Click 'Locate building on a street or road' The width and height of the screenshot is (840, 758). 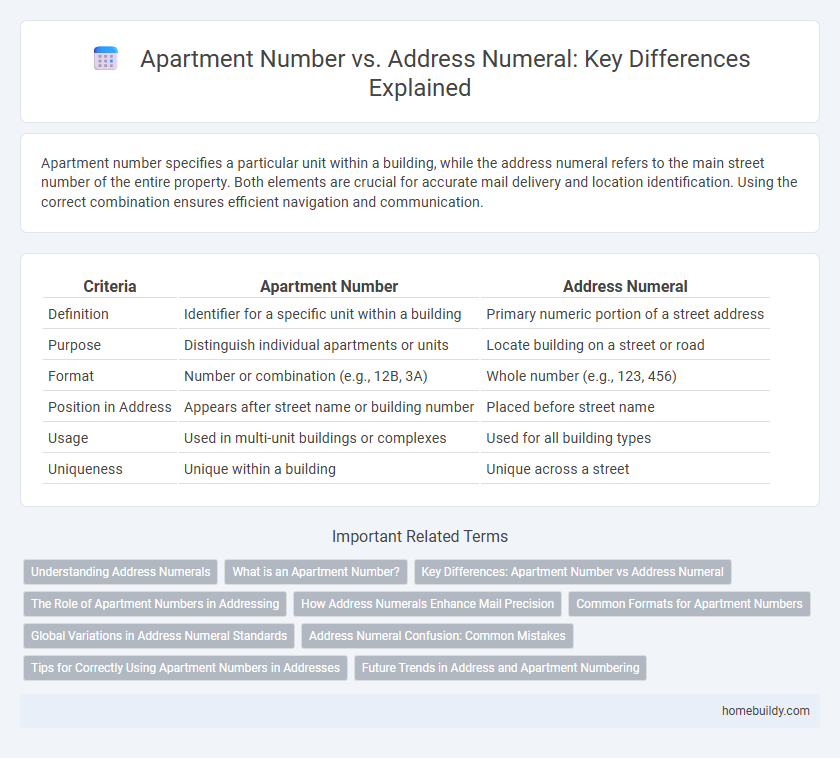coord(595,345)
